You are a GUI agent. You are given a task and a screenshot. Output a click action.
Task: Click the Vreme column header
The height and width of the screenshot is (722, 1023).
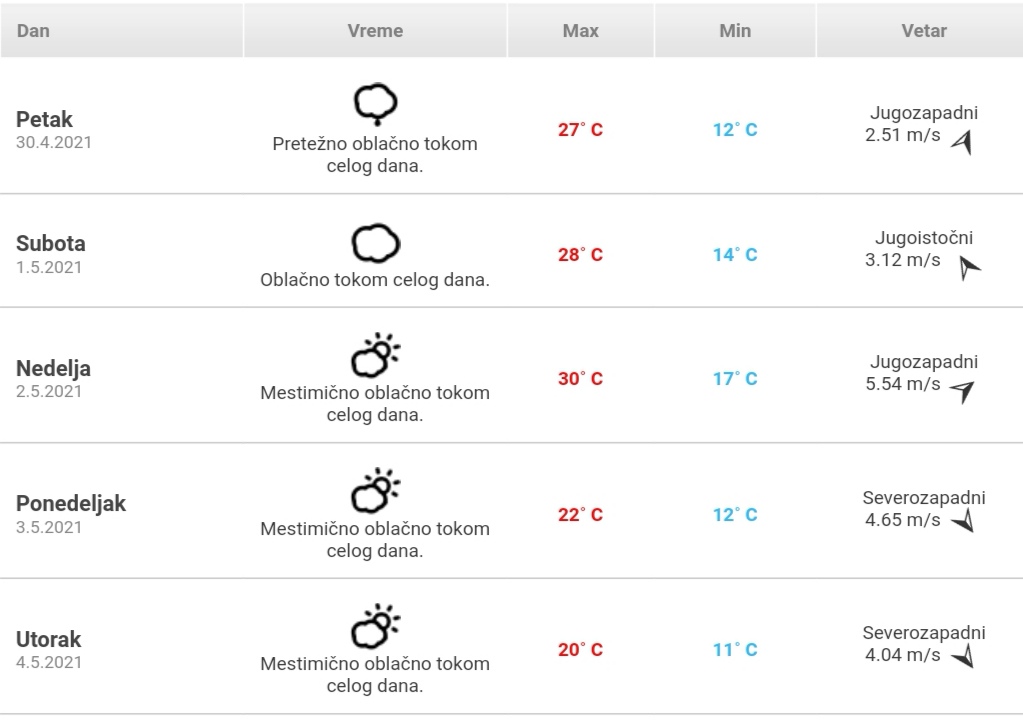pos(375,31)
